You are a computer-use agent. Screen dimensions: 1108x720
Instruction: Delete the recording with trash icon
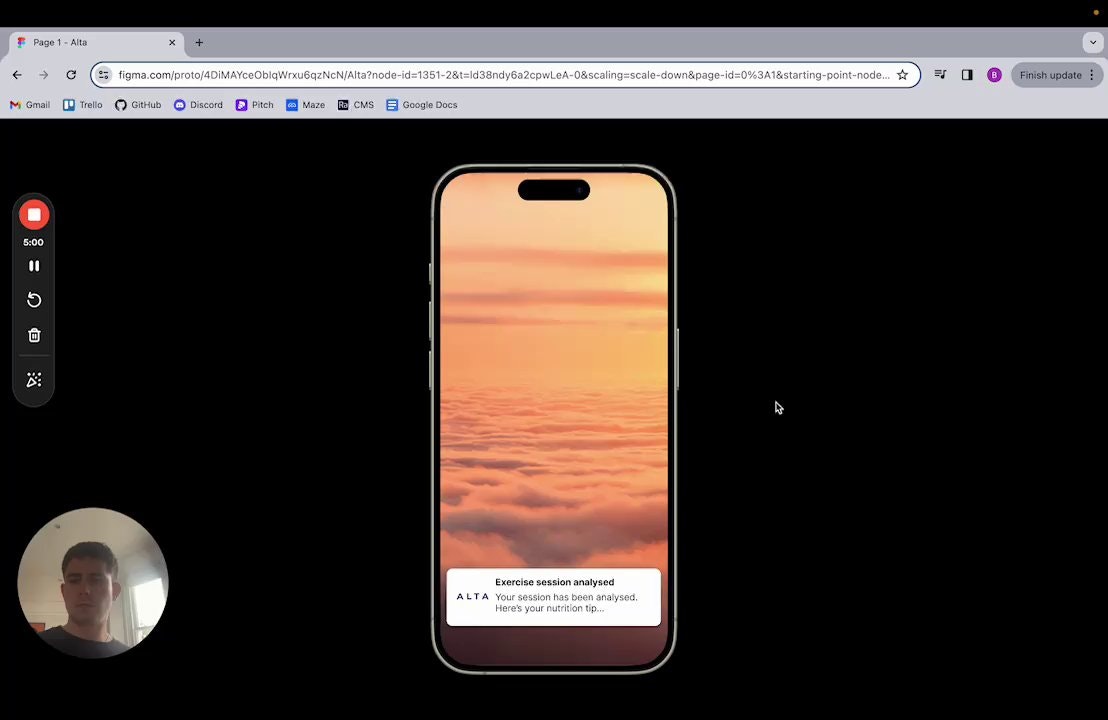(34, 335)
